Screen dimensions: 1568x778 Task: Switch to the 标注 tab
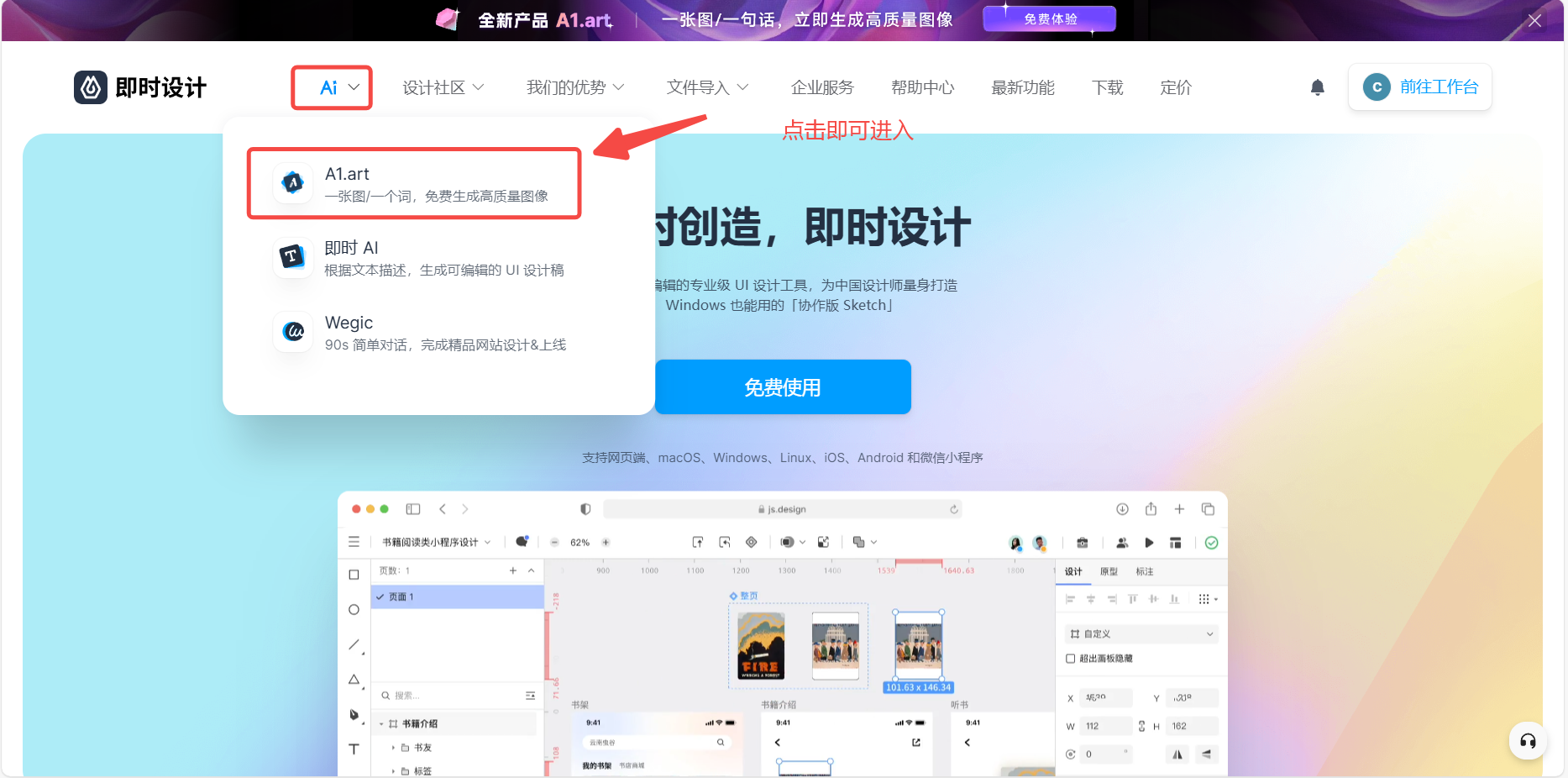[1145, 571]
